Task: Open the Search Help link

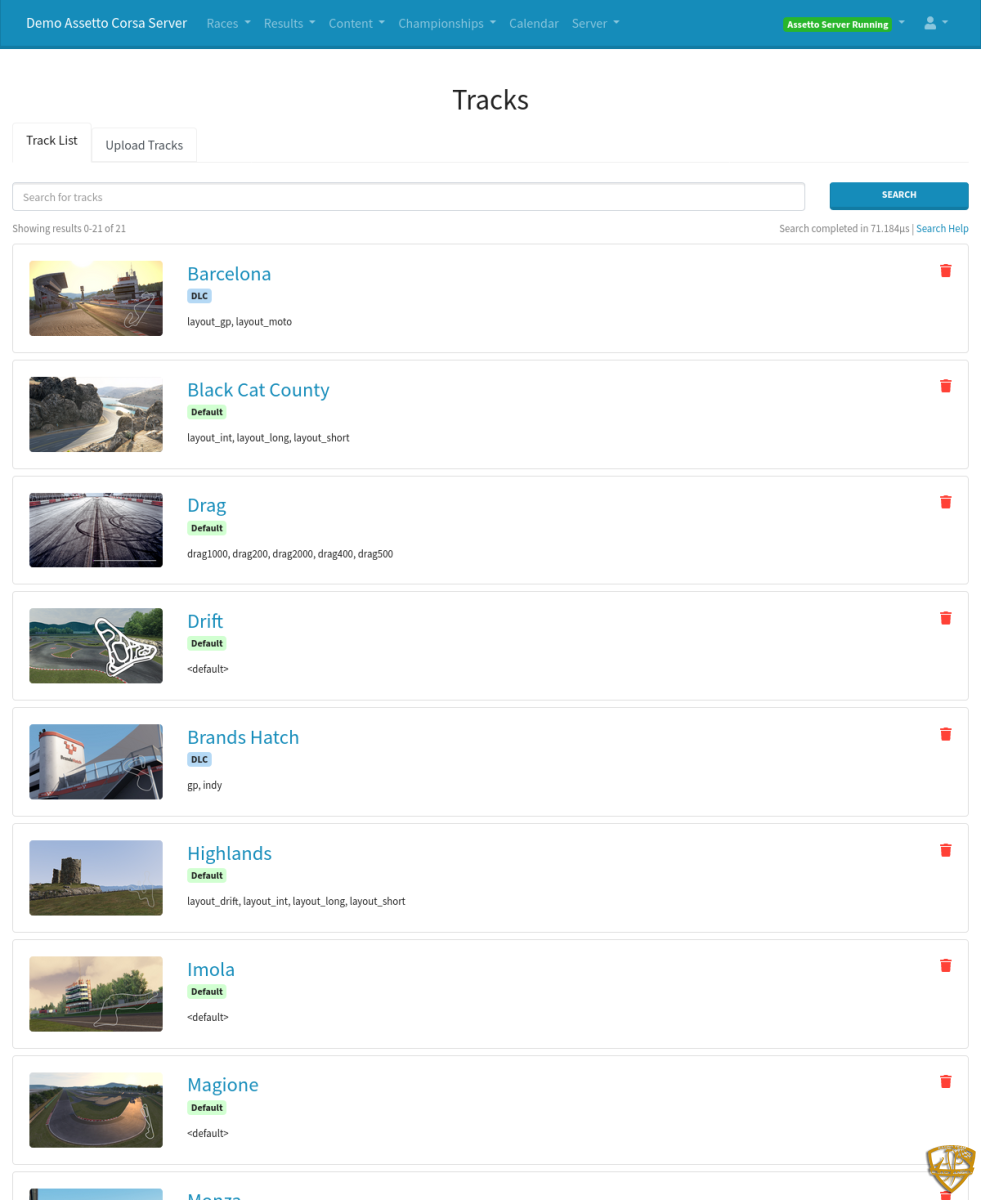Action: click(942, 229)
